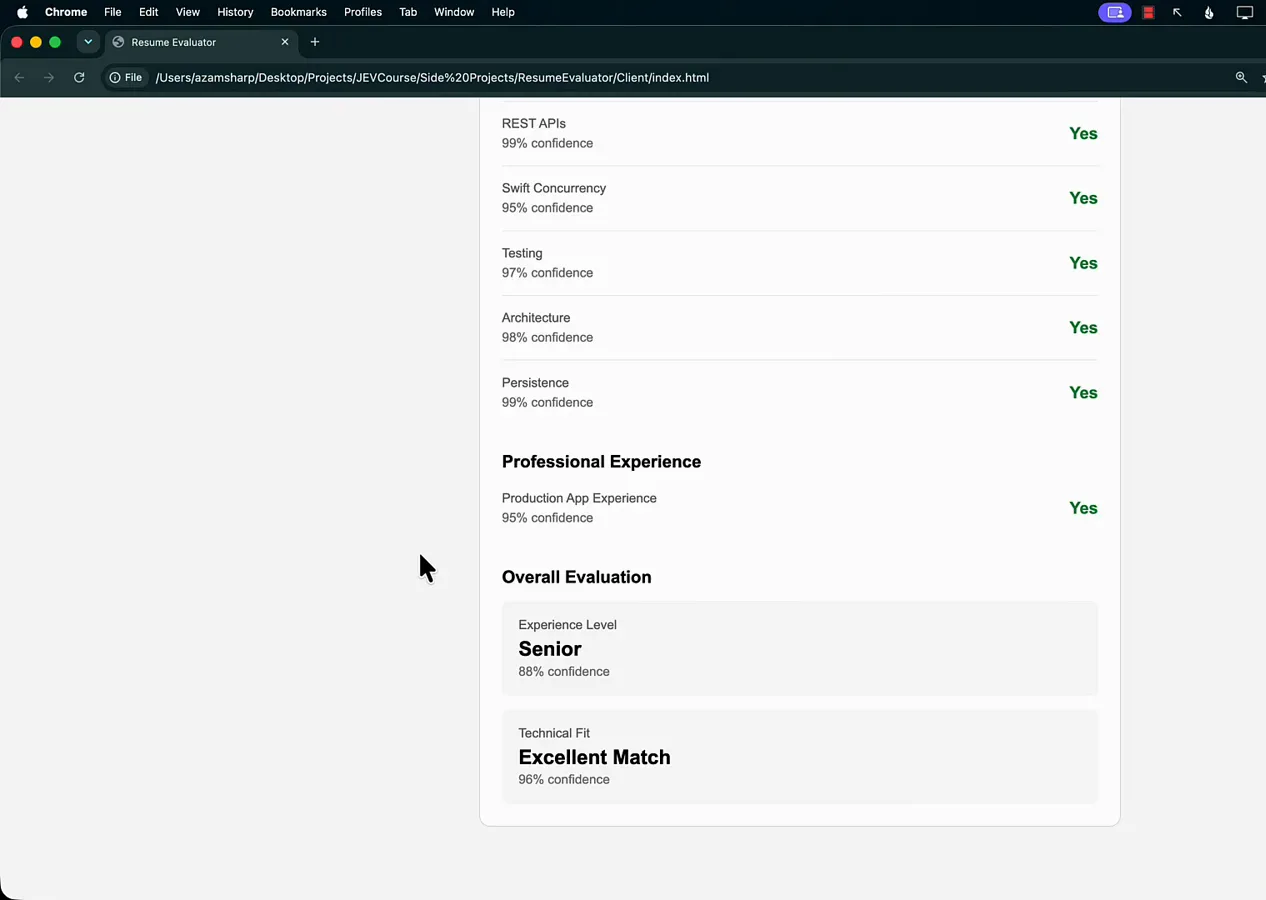Open the History menu
Screen dimensions: 1266x900
[235, 12]
